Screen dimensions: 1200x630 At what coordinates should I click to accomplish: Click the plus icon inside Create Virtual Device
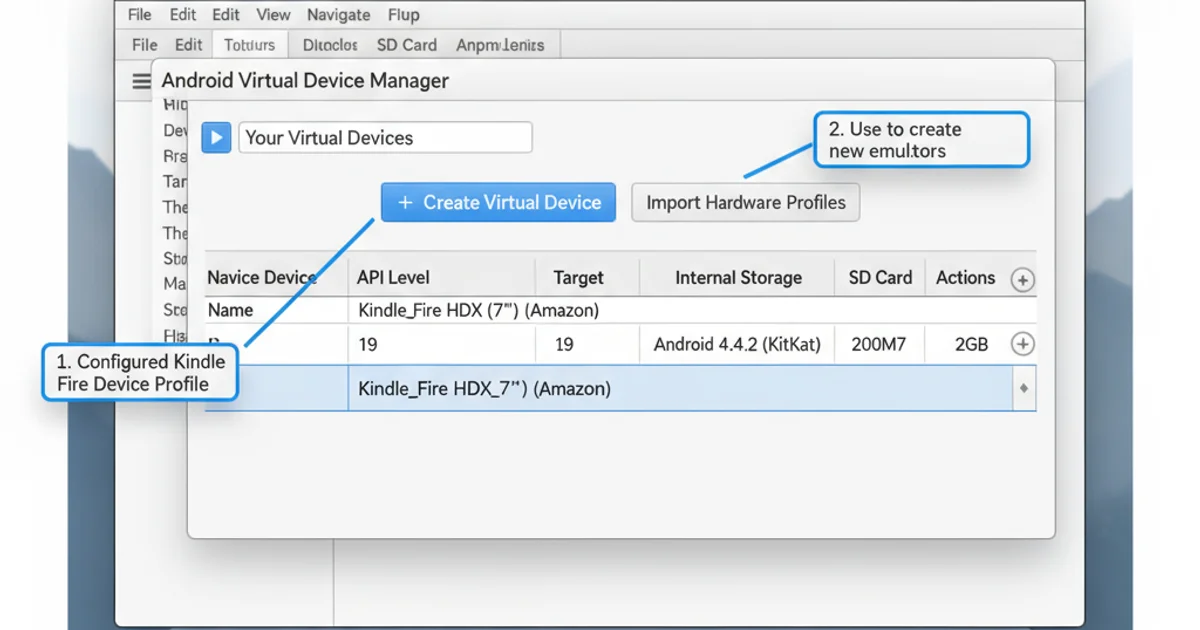point(404,202)
